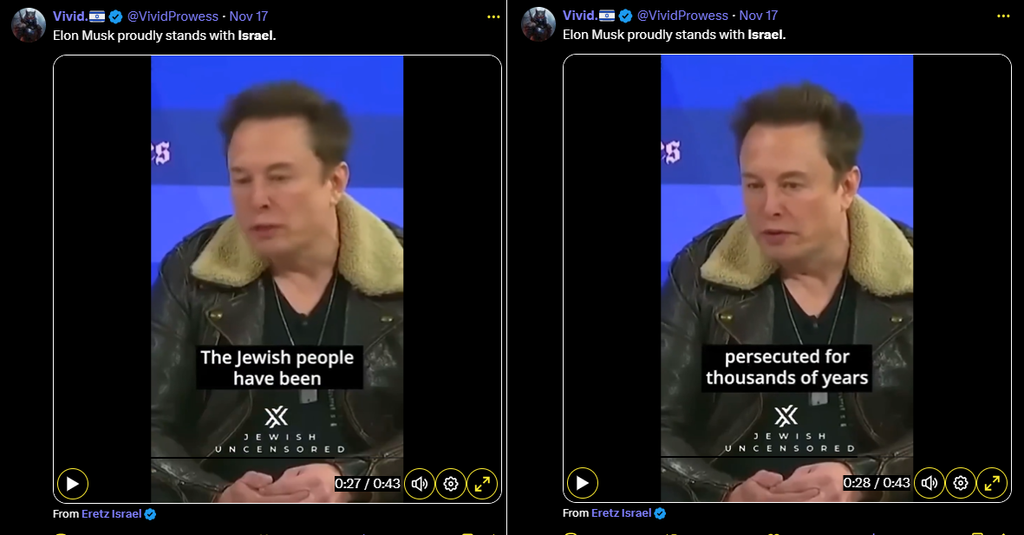Click verified badge next to Vivid on left
This screenshot has height=535, width=1024.
(x=116, y=17)
